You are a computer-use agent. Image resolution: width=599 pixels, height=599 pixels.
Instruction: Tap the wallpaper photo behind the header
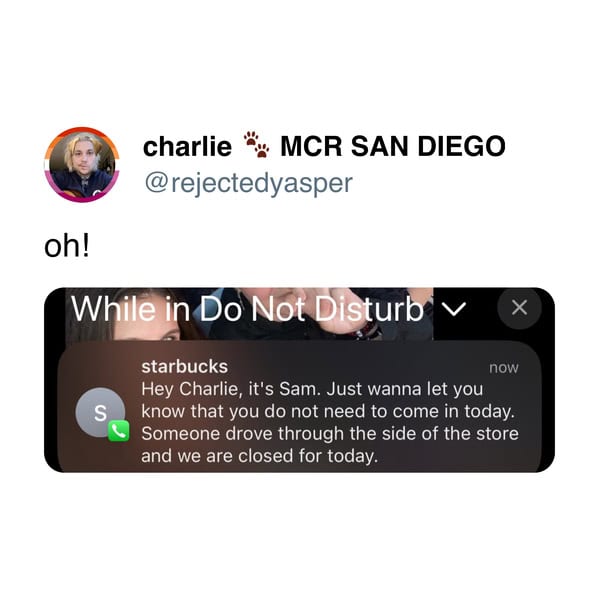[250, 314]
